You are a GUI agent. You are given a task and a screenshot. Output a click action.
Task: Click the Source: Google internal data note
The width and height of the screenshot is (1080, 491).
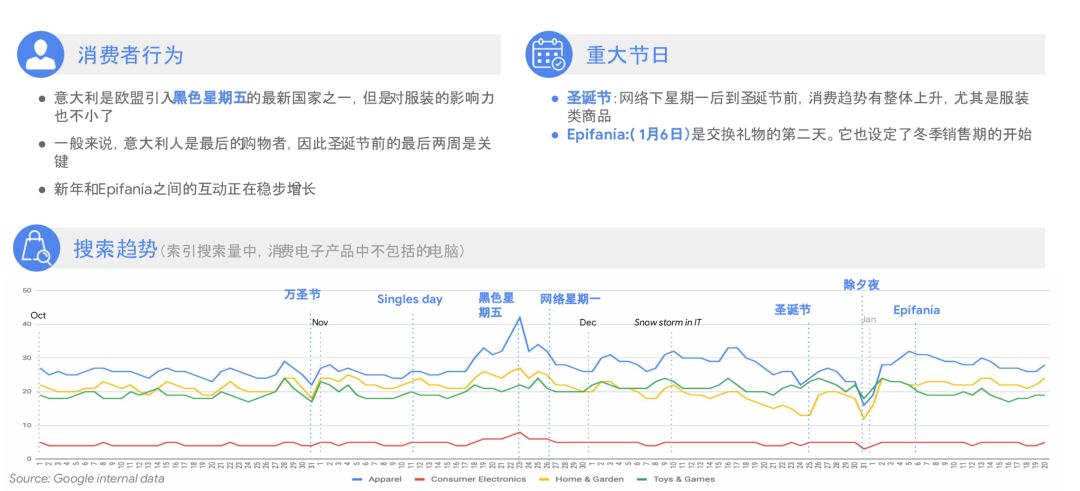pyautogui.click(x=87, y=478)
